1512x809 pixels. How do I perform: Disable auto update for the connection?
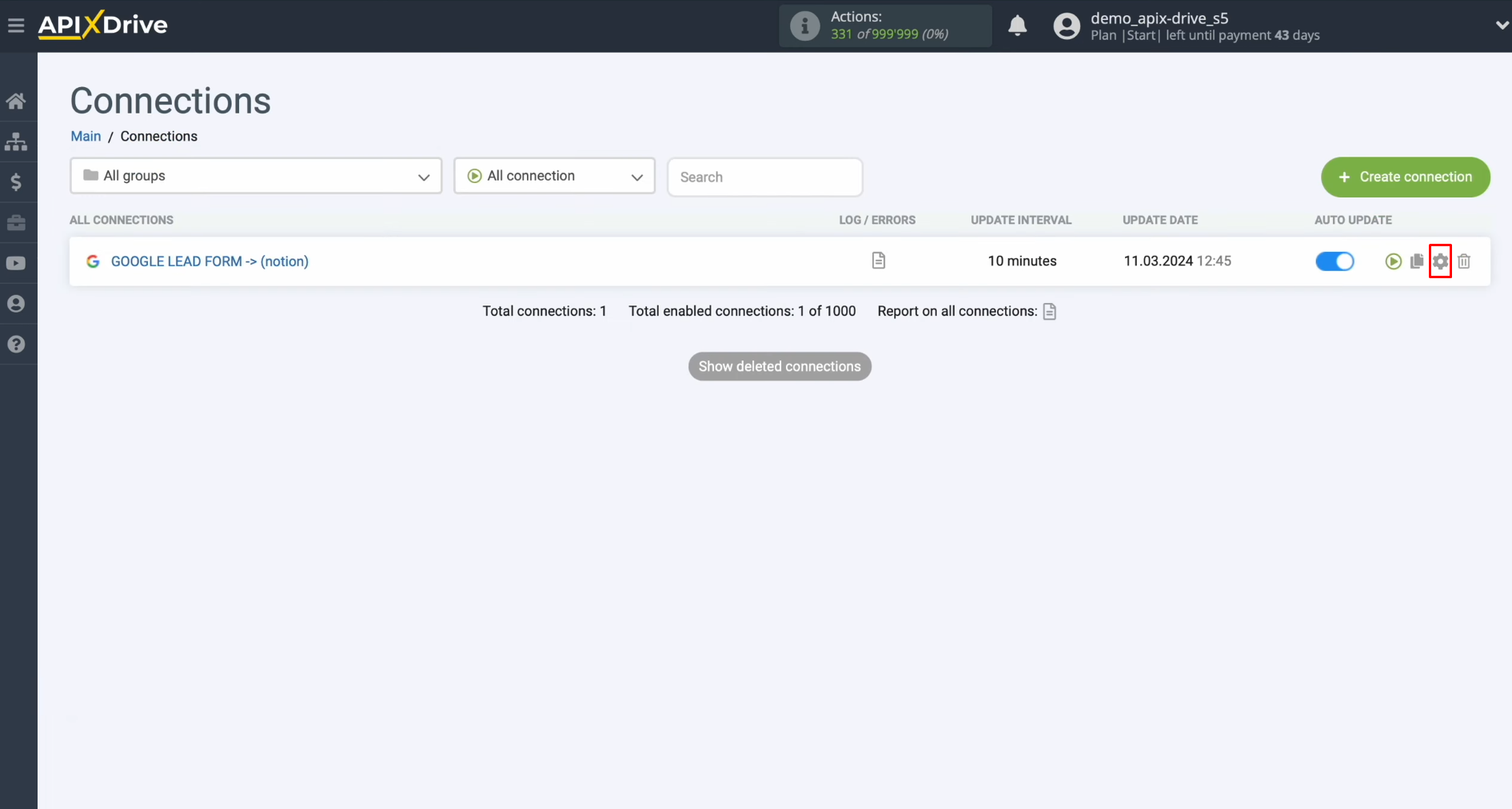(1334, 261)
